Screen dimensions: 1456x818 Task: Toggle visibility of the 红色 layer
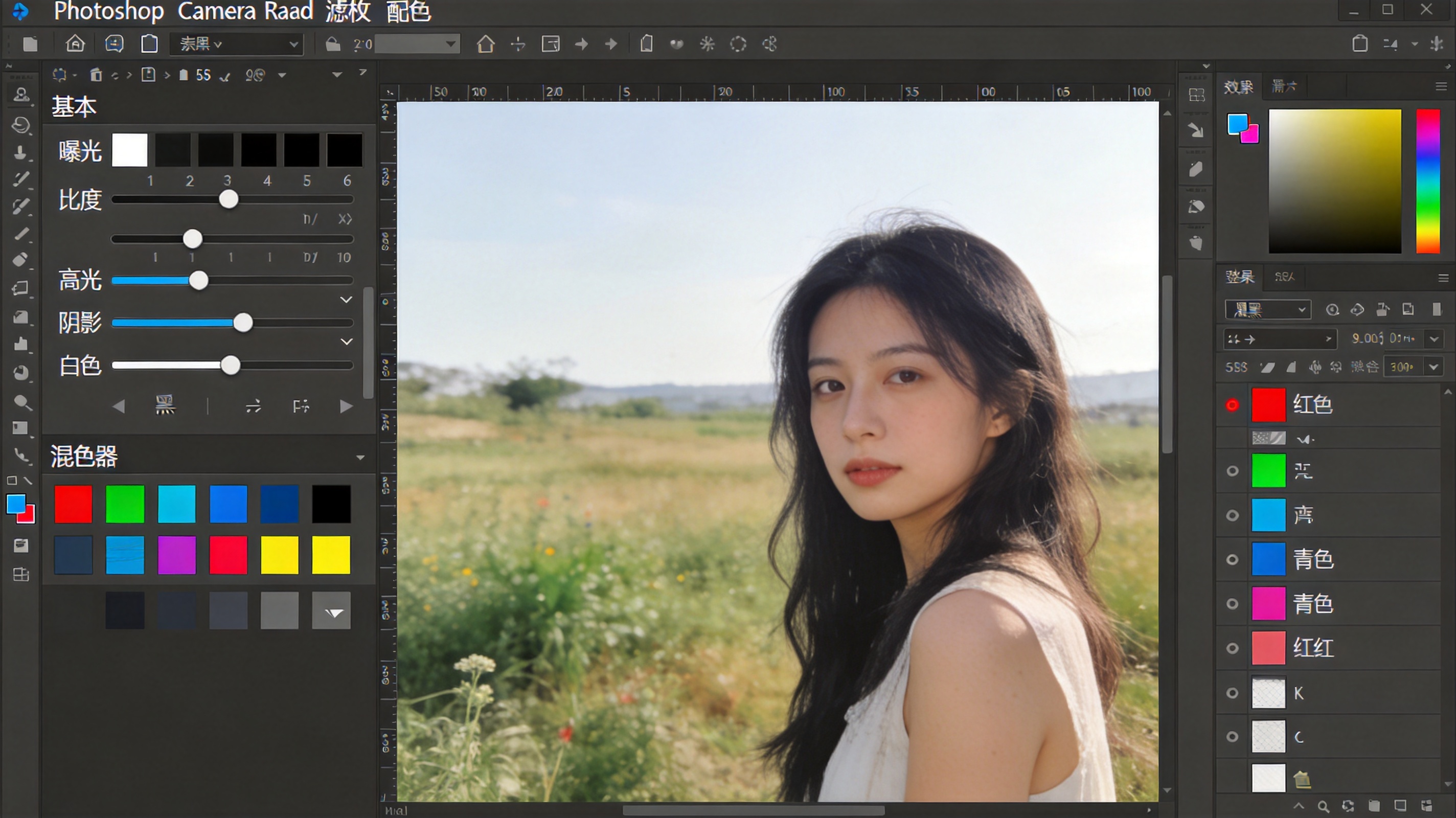click(1232, 404)
